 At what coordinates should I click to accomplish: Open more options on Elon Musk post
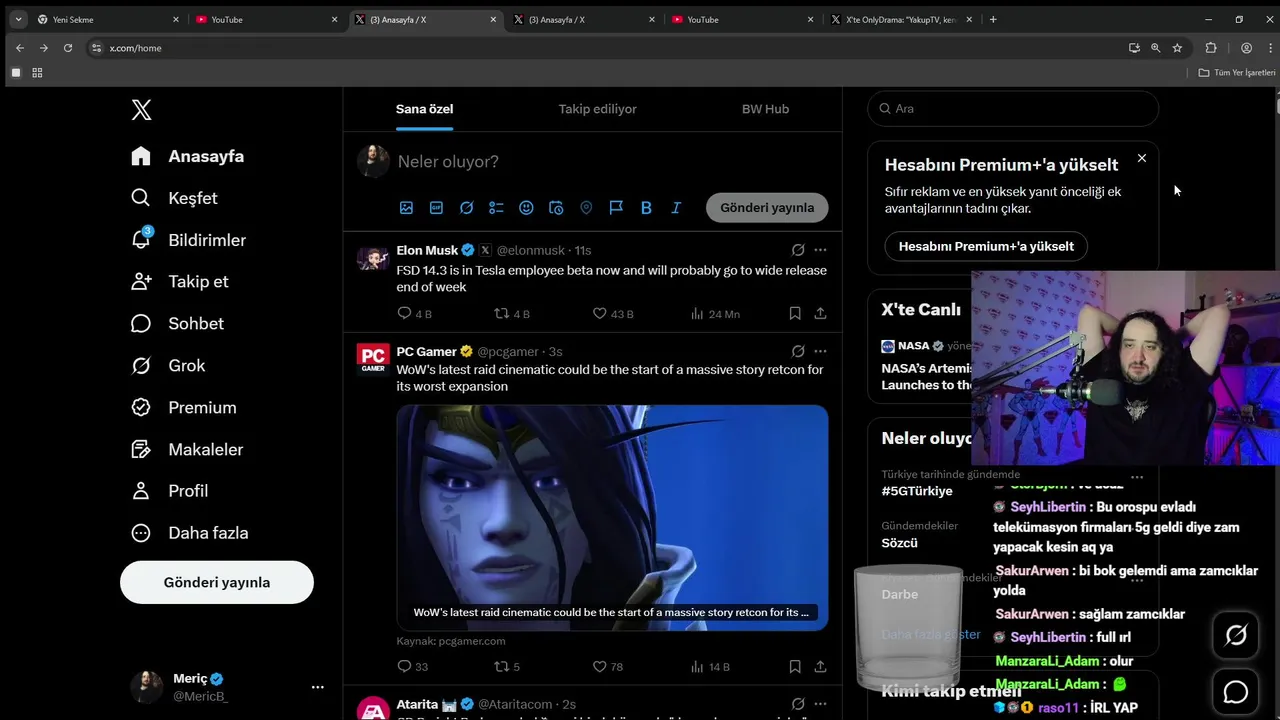[x=820, y=250]
